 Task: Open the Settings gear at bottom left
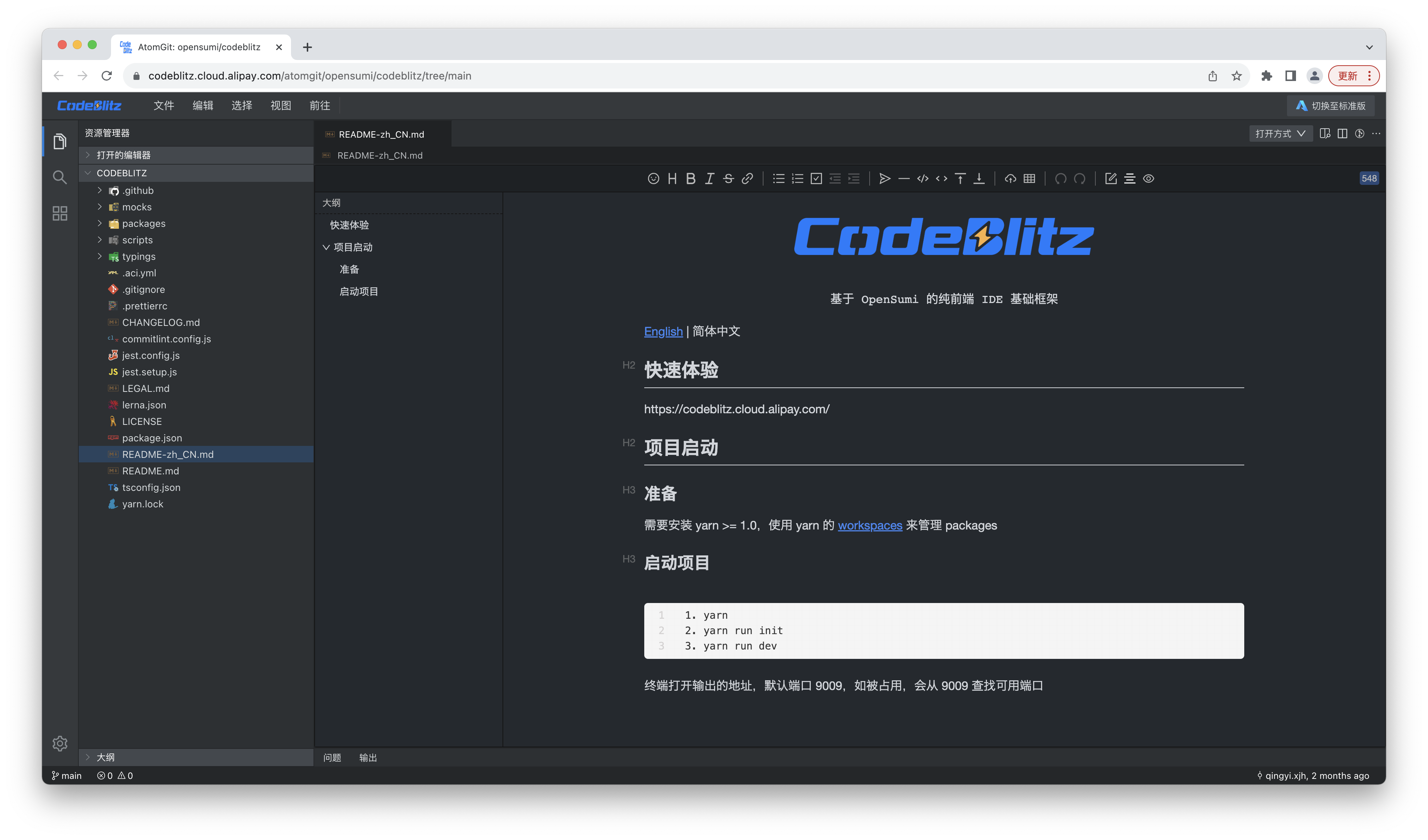pos(60,743)
